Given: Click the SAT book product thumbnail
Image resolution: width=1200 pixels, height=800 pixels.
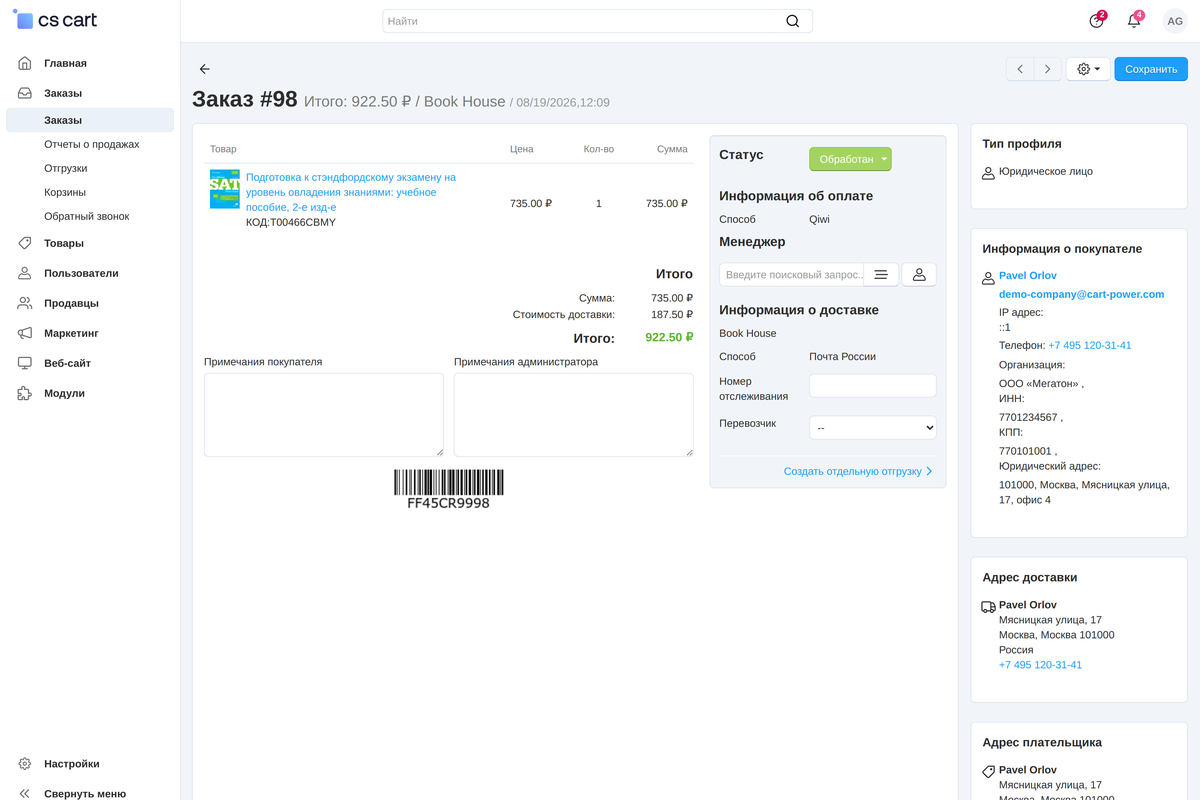Looking at the screenshot, I should pyautogui.click(x=224, y=189).
